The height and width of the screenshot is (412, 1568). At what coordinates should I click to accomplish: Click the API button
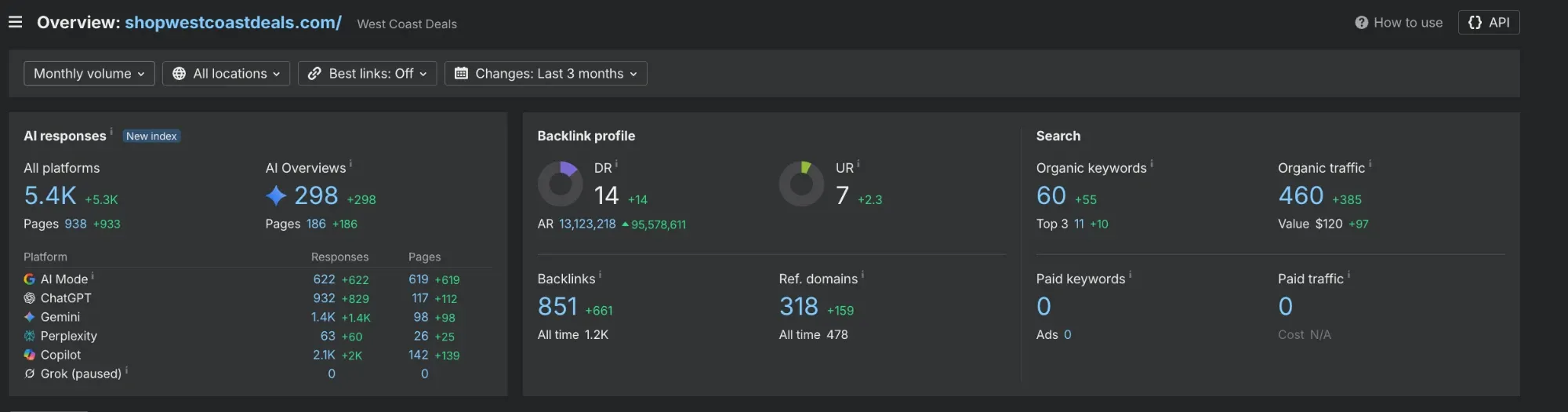pos(1489,22)
